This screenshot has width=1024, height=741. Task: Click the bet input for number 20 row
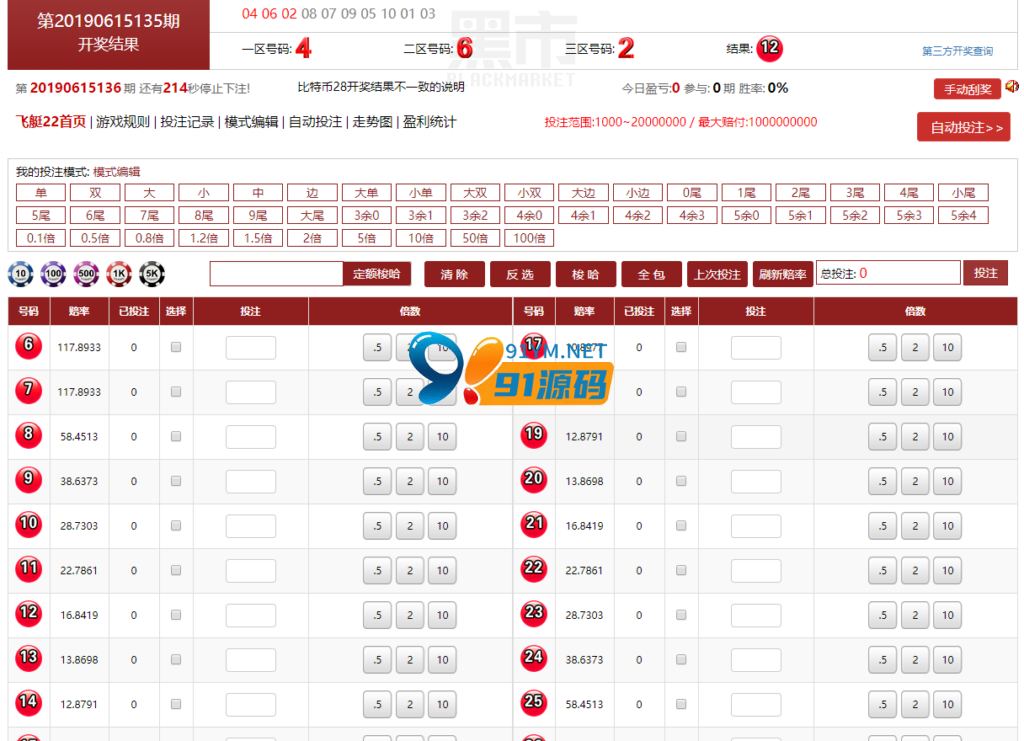point(756,482)
